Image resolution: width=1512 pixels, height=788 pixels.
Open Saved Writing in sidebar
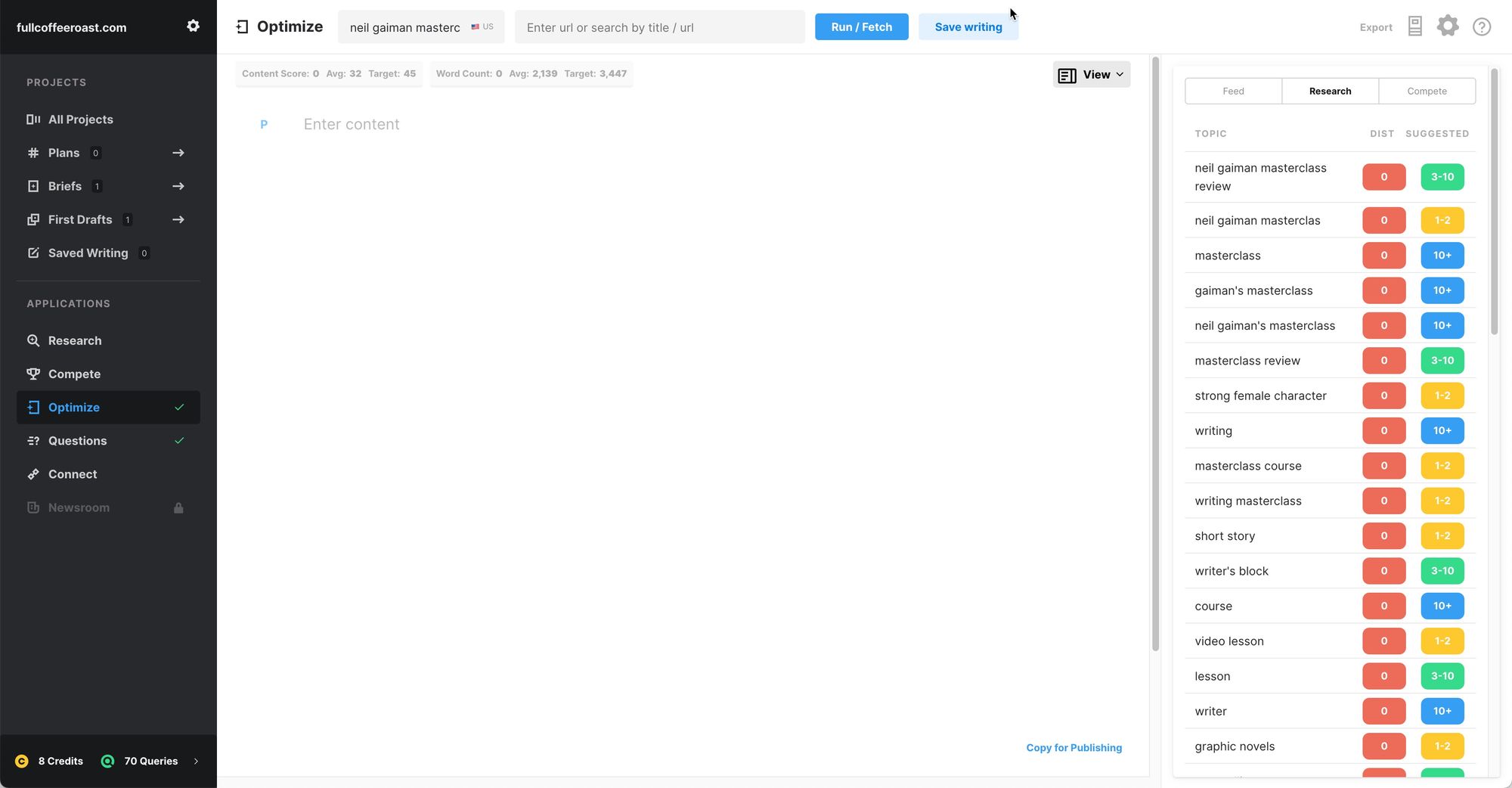88,253
